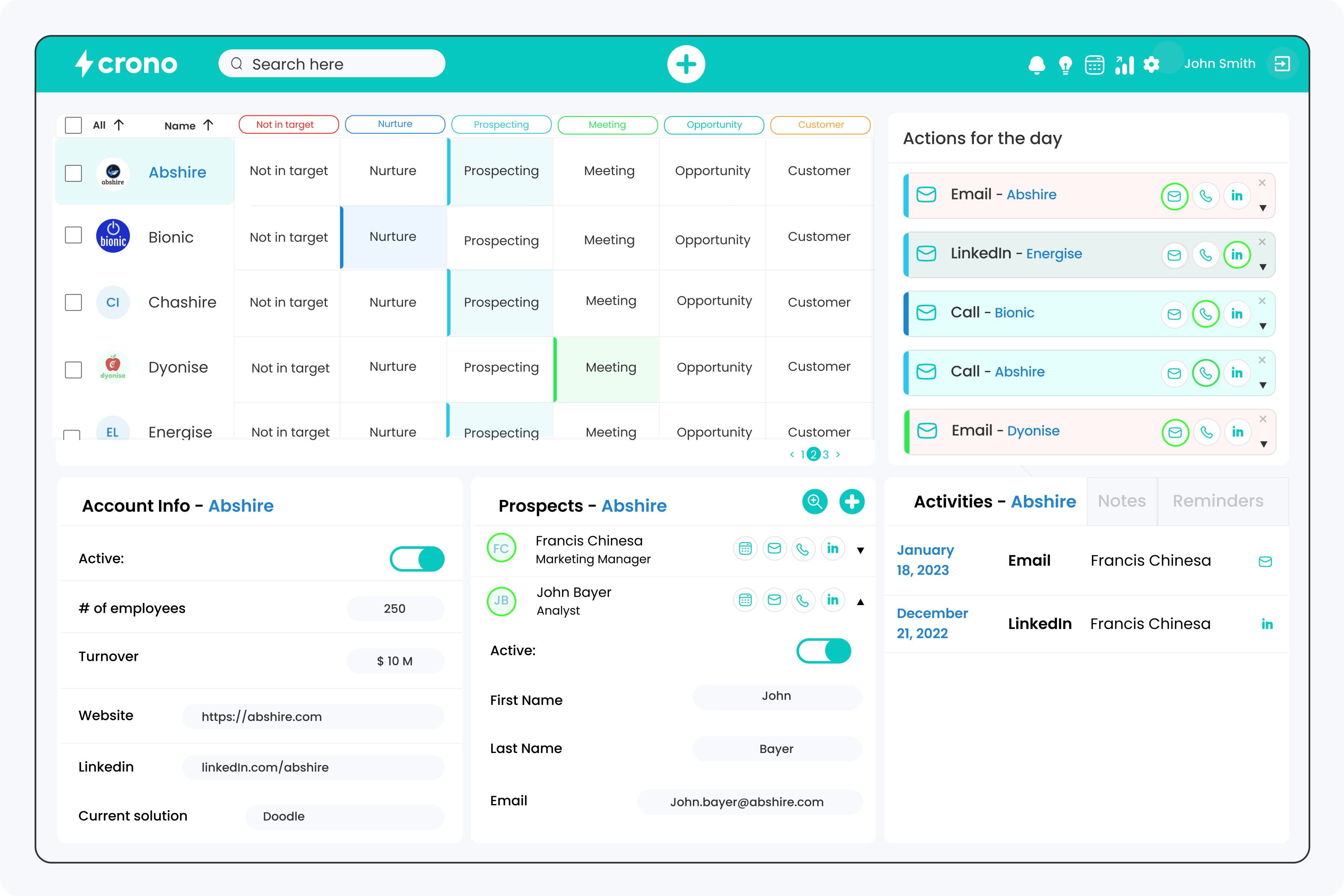
Task: Open the analytics bar chart icon
Action: [x=1124, y=65]
